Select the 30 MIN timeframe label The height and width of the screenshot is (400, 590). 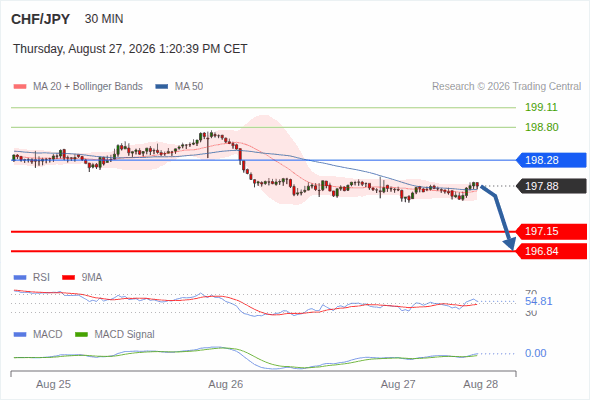pyautogui.click(x=104, y=19)
